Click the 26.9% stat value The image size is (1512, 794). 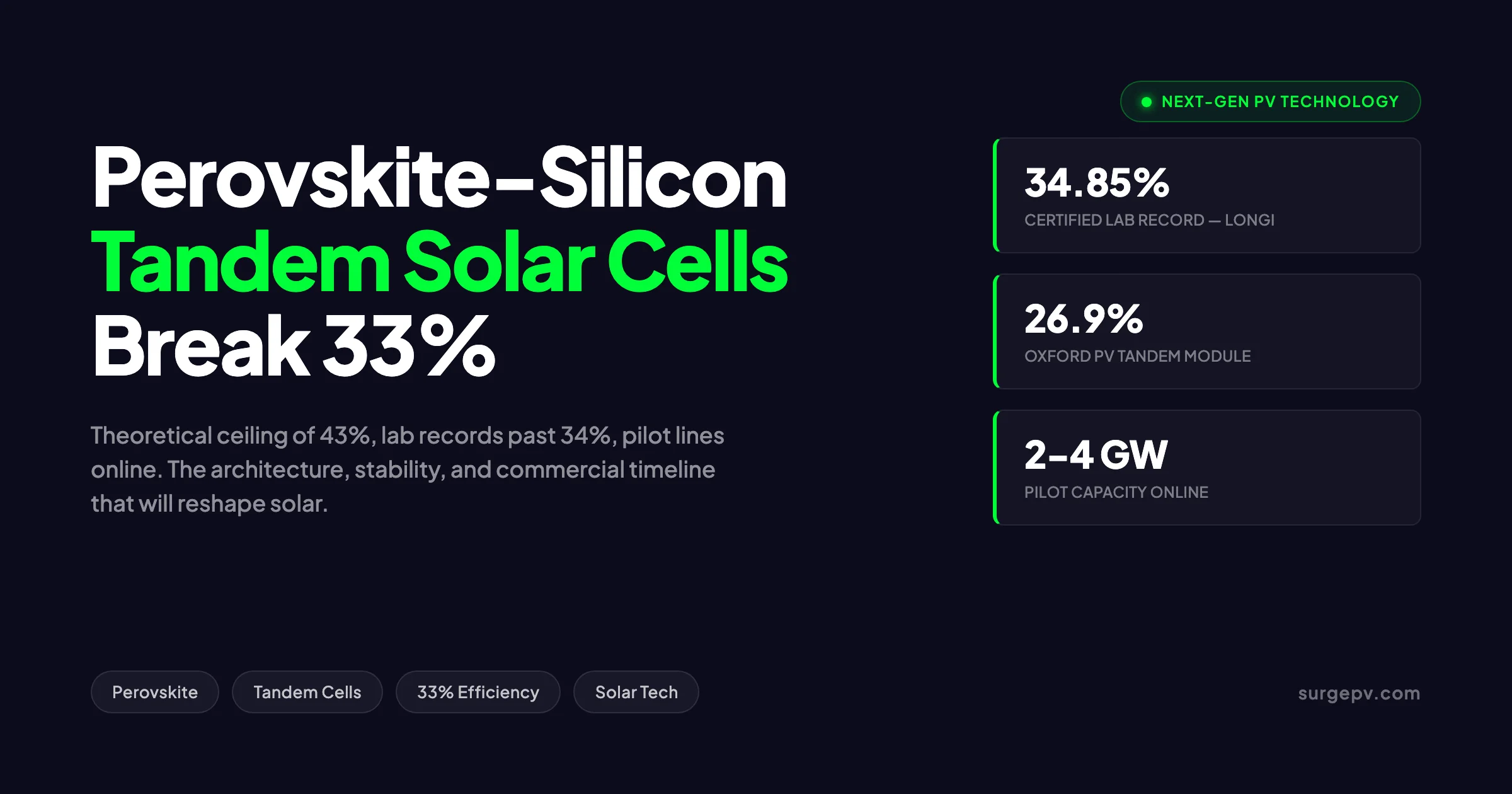(1084, 318)
